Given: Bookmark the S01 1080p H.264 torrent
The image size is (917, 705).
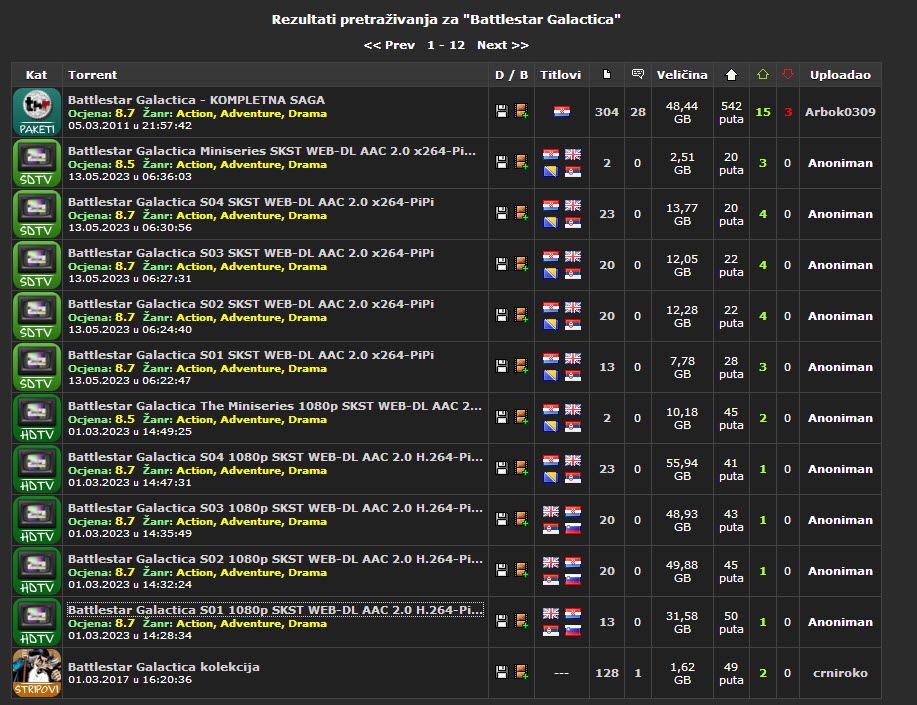Looking at the screenshot, I should pyautogui.click(x=521, y=620).
